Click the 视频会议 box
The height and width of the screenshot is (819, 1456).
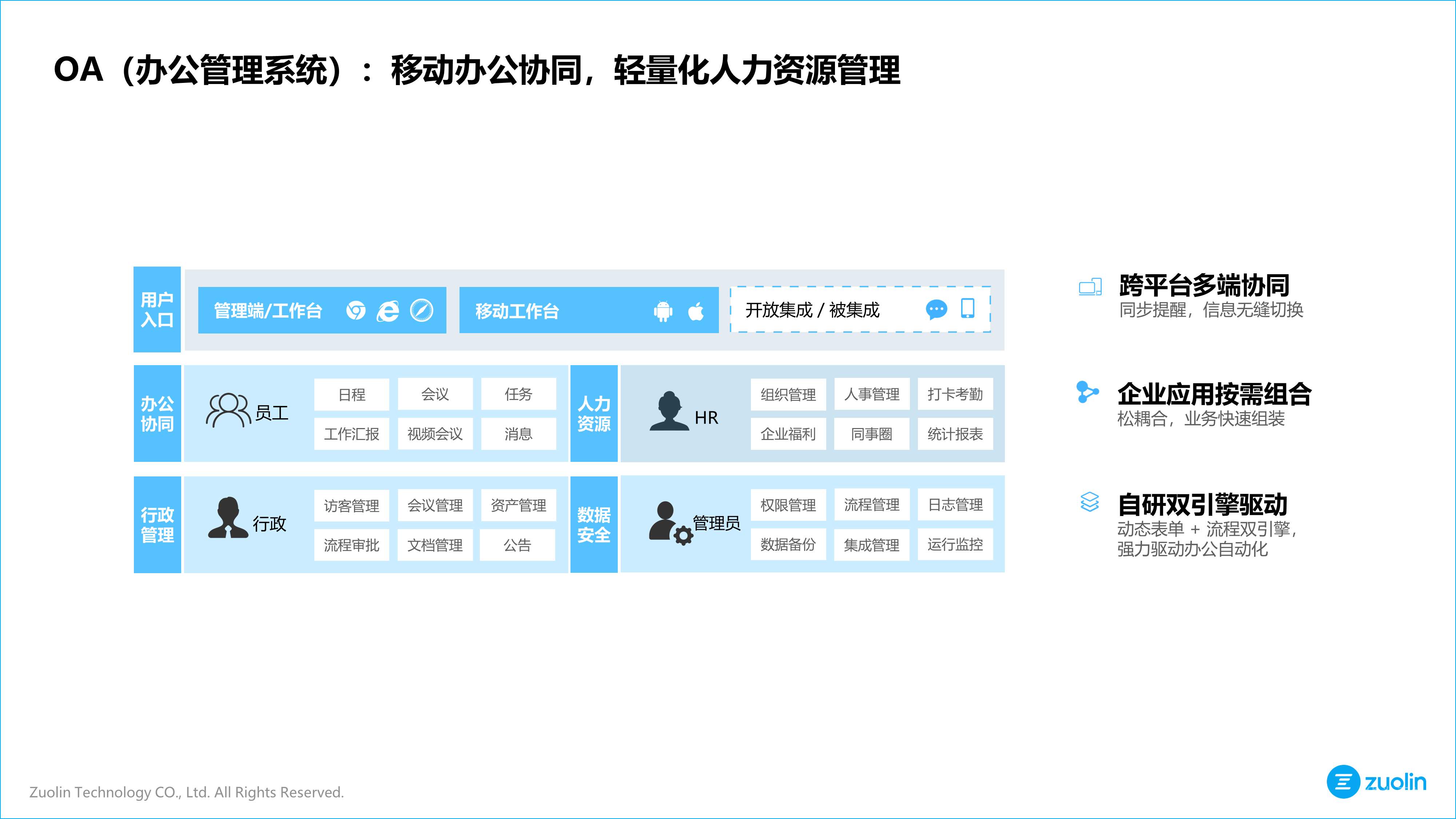coord(435,434)
